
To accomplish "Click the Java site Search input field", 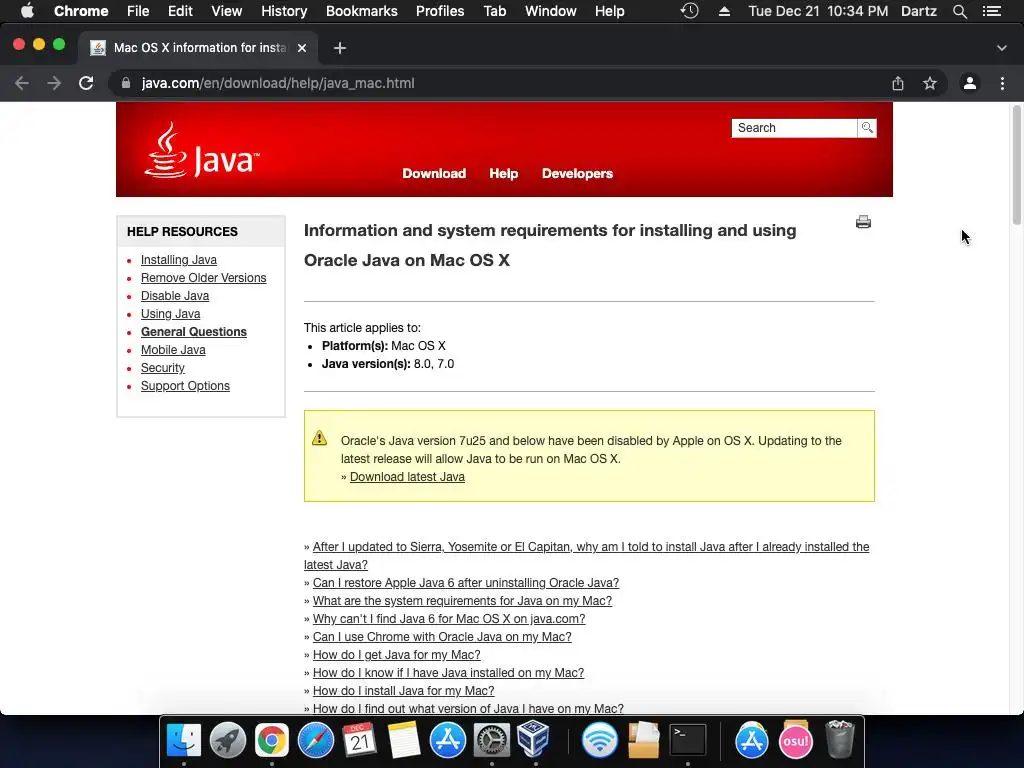I will [x=794, y=128].
